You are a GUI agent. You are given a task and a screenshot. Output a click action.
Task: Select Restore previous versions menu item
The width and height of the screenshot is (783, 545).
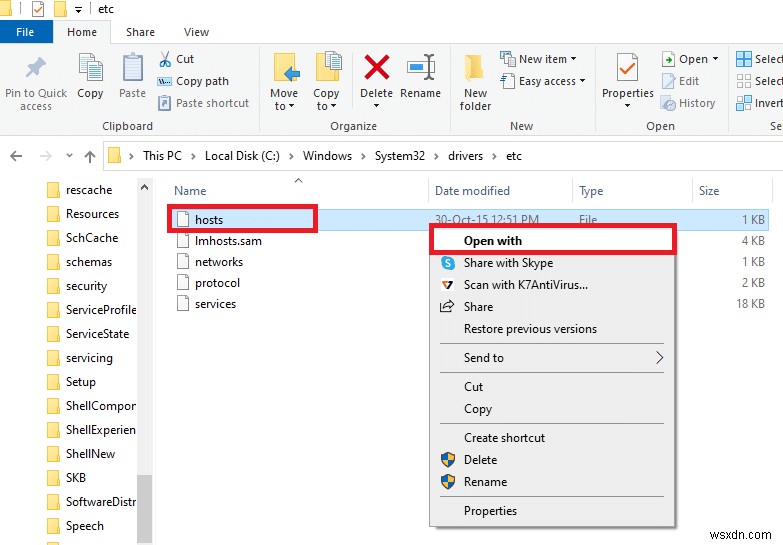point(553,329)
